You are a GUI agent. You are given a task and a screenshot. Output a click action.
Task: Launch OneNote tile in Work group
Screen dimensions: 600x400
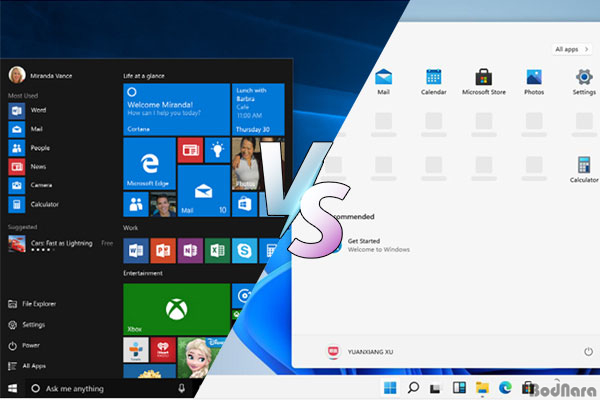(x=190, y=251)
